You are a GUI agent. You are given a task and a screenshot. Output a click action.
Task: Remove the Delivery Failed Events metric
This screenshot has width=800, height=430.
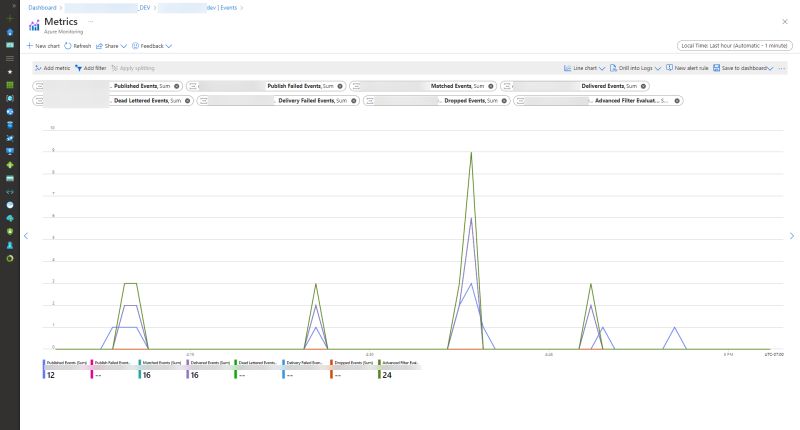[354, 101]
